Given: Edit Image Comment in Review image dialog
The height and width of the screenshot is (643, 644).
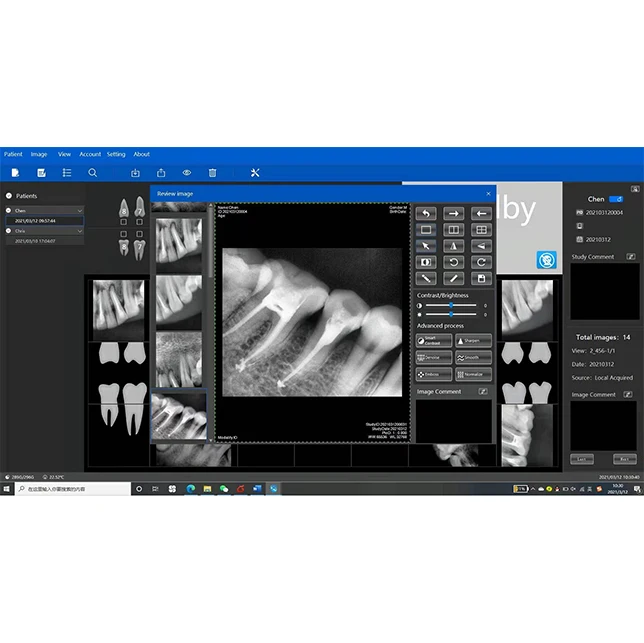Looking at the screenshot, I should [483, 392].
